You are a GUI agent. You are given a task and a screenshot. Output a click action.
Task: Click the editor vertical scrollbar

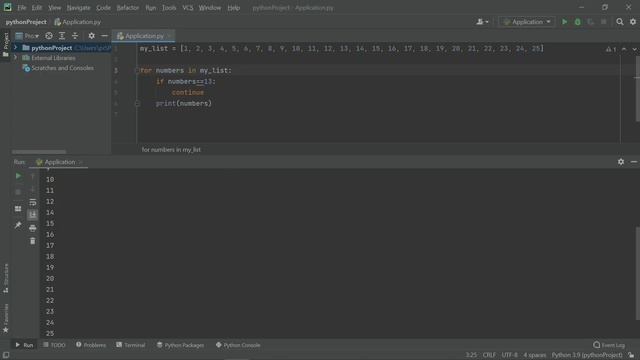tap(638, 89)
